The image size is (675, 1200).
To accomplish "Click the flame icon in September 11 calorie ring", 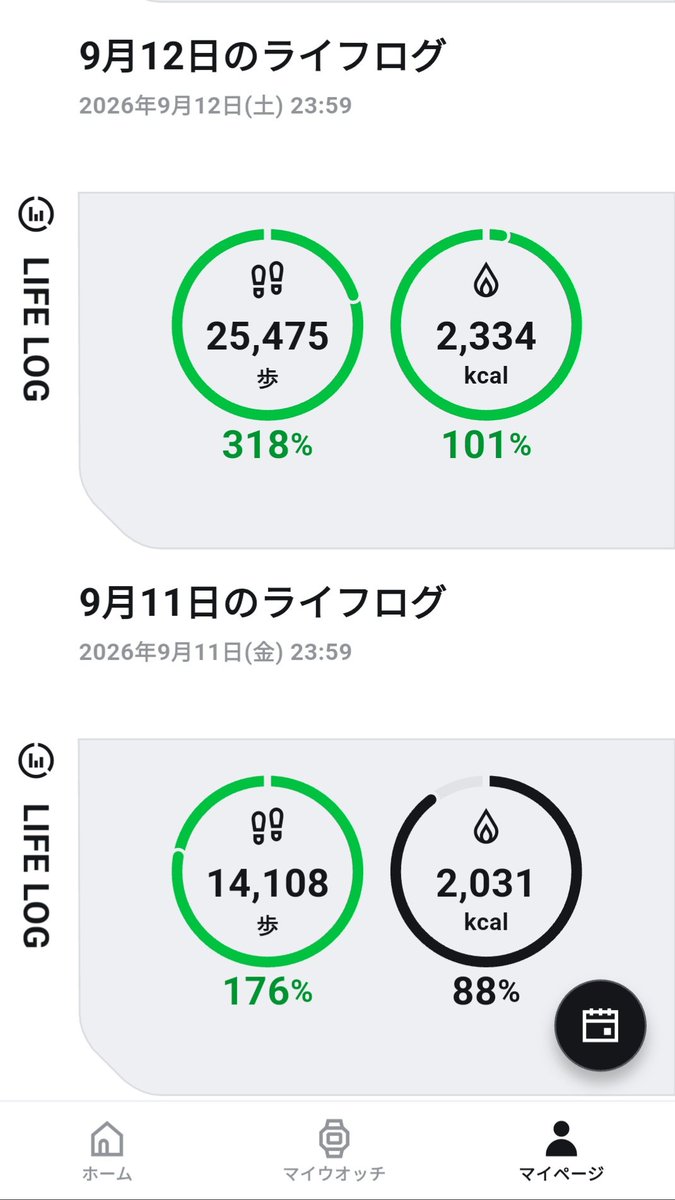I will coord(486,827).
